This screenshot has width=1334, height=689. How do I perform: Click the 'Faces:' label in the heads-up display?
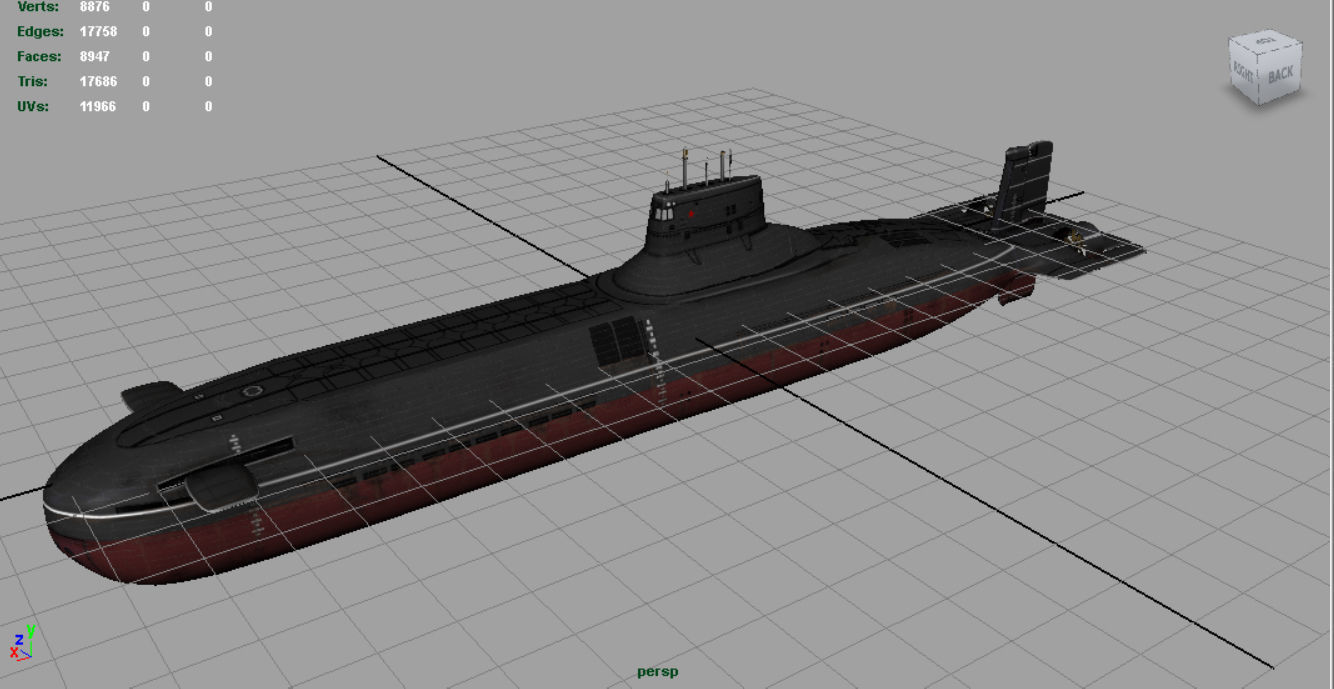pos(39,57)
